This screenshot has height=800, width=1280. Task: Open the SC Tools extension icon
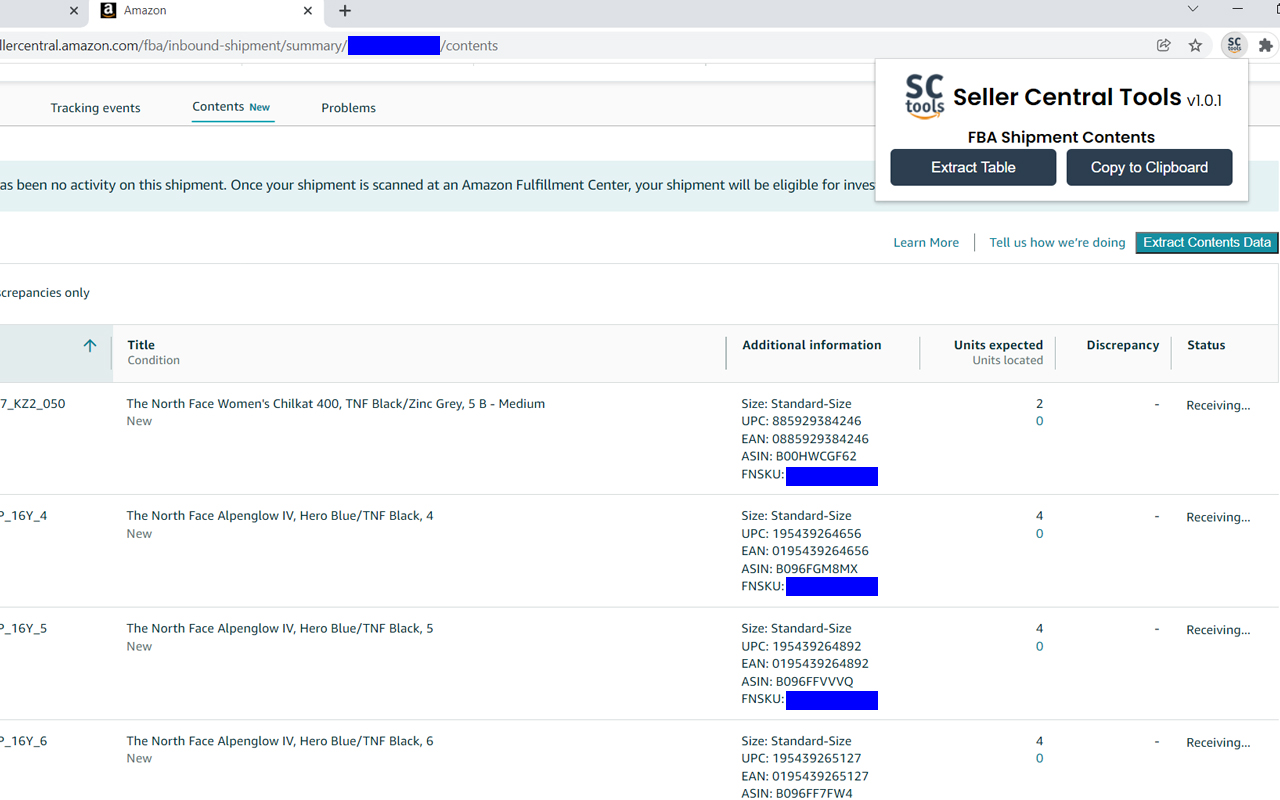pyautogui.click(x=1235, y=45)
